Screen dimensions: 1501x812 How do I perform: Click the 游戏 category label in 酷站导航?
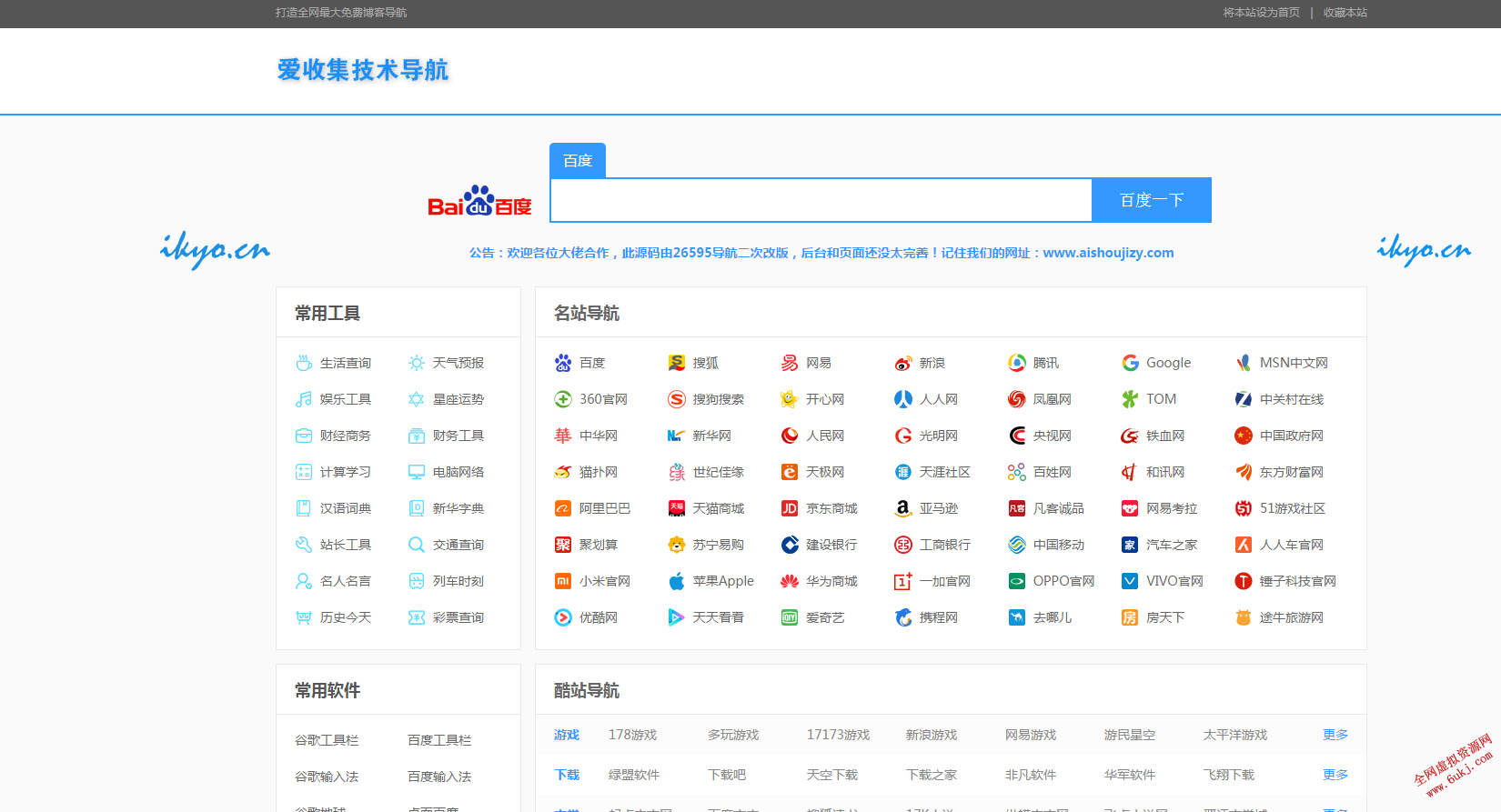(x=567, y=735)
